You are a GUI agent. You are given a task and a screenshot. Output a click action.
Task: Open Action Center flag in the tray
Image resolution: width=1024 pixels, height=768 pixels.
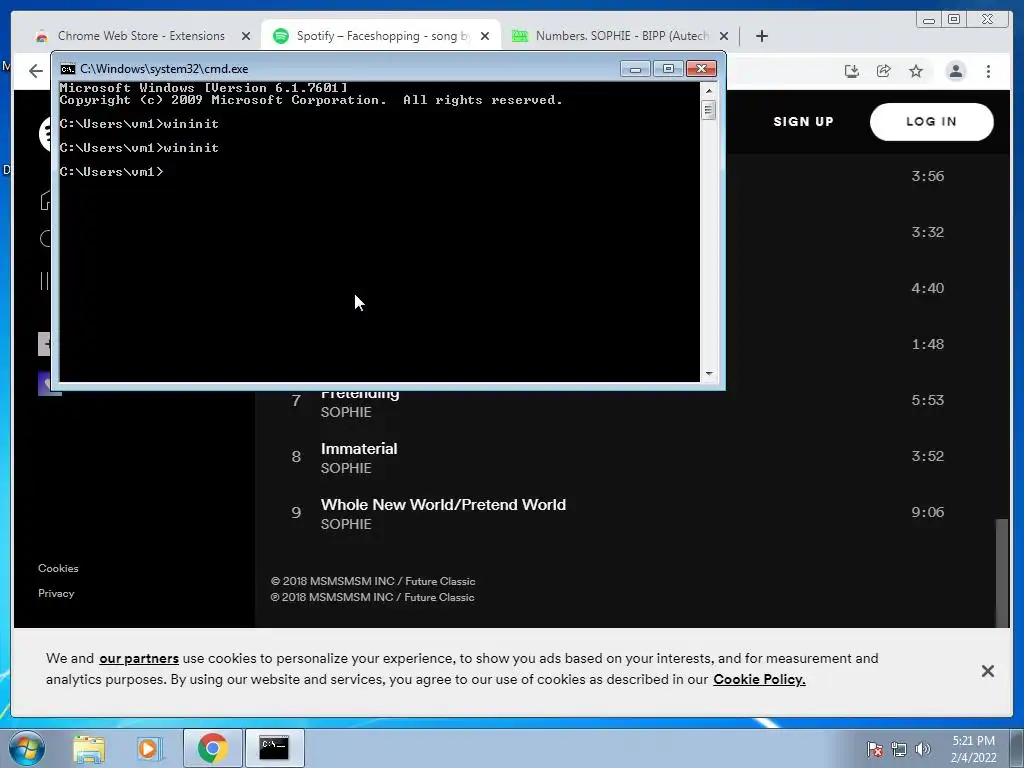(874, 749)
